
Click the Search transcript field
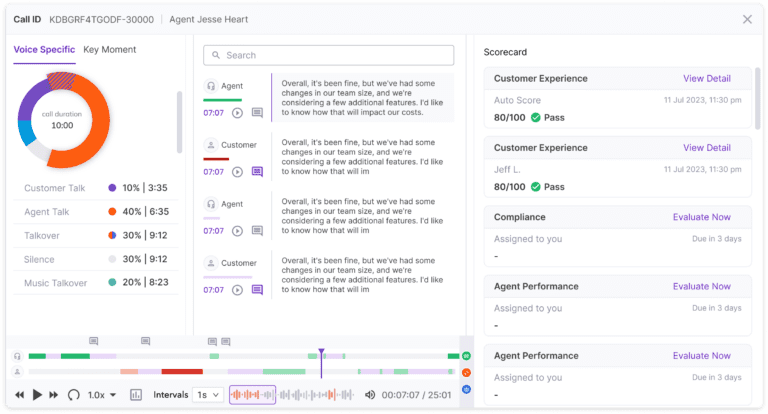pos(328,55)
